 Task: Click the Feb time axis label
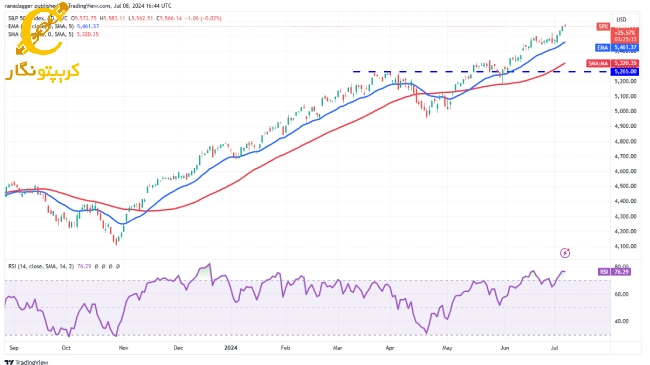point(285,348)
